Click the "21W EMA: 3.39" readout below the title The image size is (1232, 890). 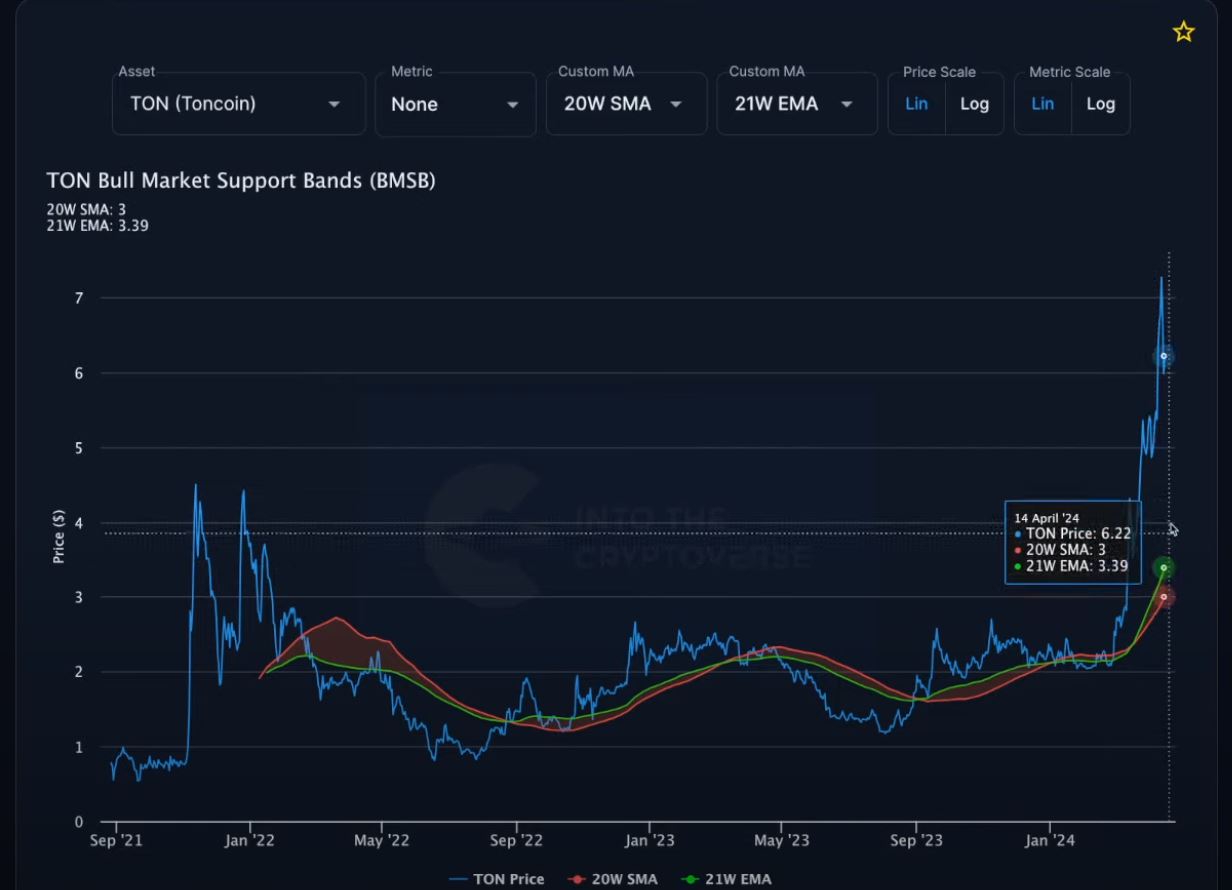96,225
